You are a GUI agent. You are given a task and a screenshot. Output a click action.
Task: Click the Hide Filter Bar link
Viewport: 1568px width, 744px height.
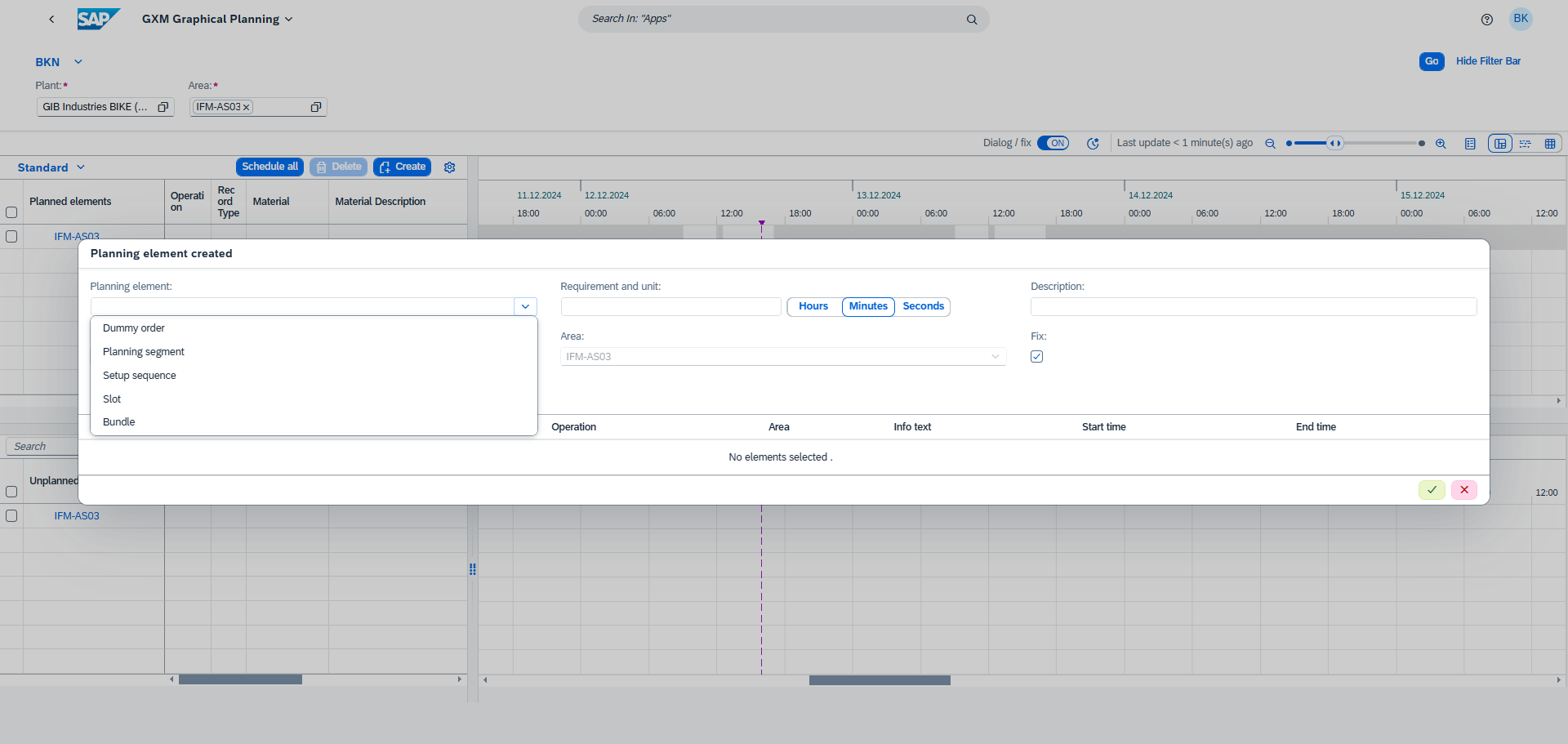[x=1489, y=60]
